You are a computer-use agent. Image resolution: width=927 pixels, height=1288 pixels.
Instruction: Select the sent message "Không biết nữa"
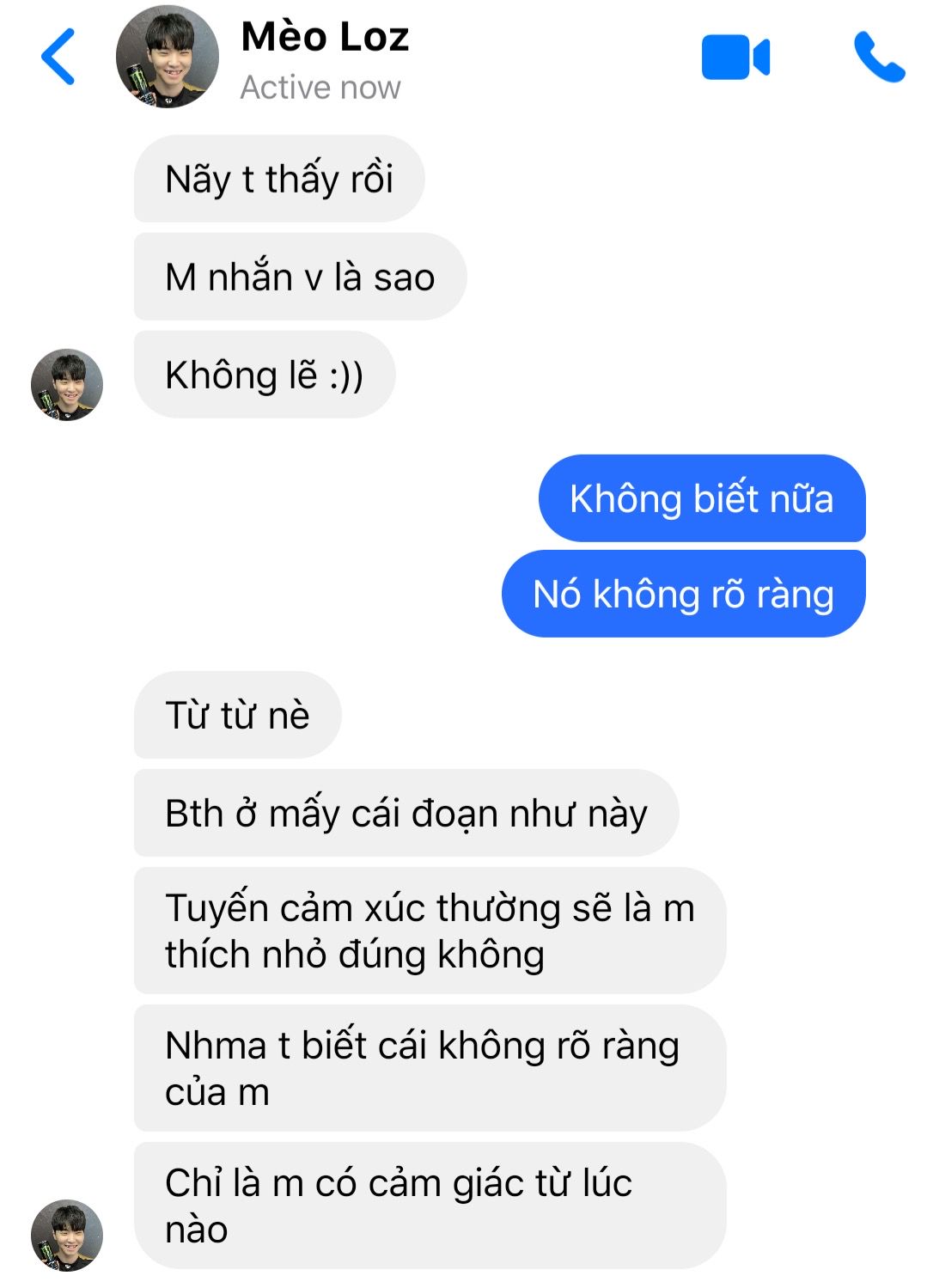702,498
